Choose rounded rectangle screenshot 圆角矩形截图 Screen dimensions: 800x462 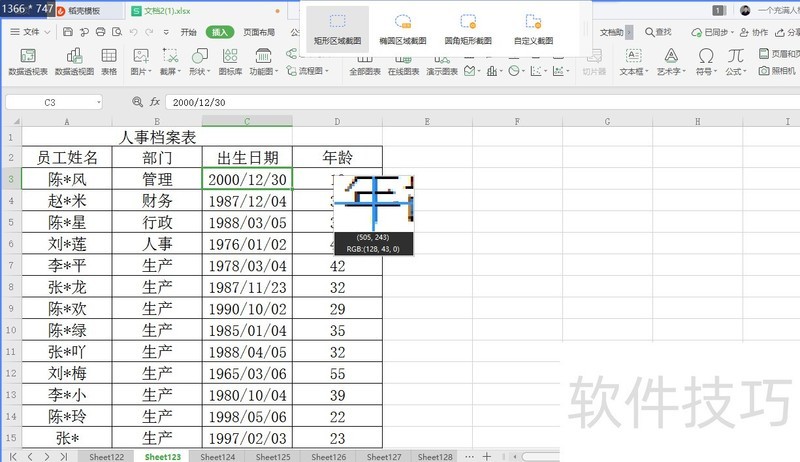point(468,30)
